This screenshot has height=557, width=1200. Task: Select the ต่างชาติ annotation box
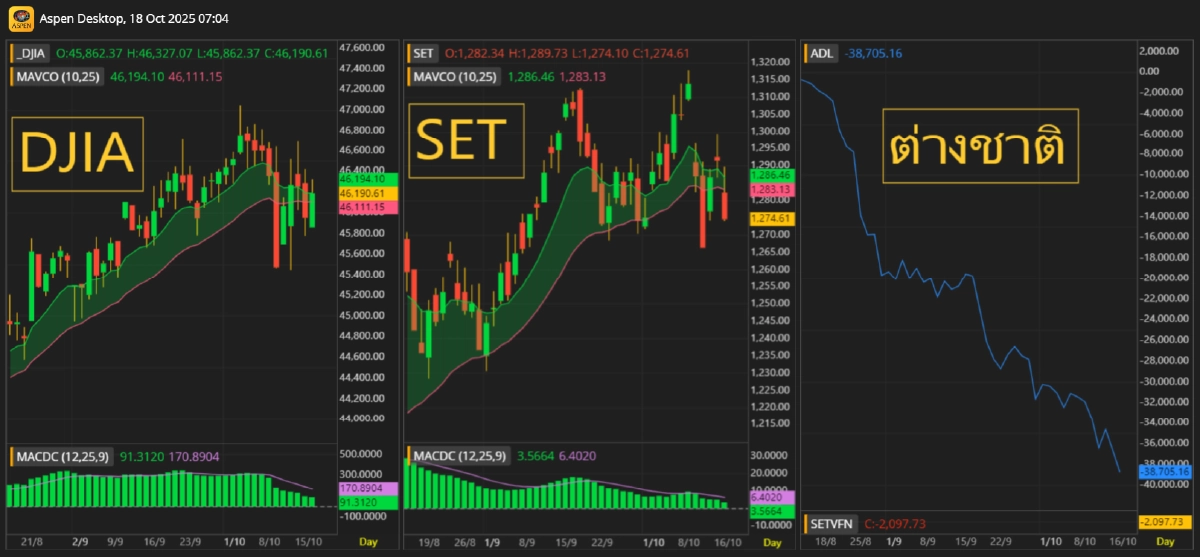(980, 147)
